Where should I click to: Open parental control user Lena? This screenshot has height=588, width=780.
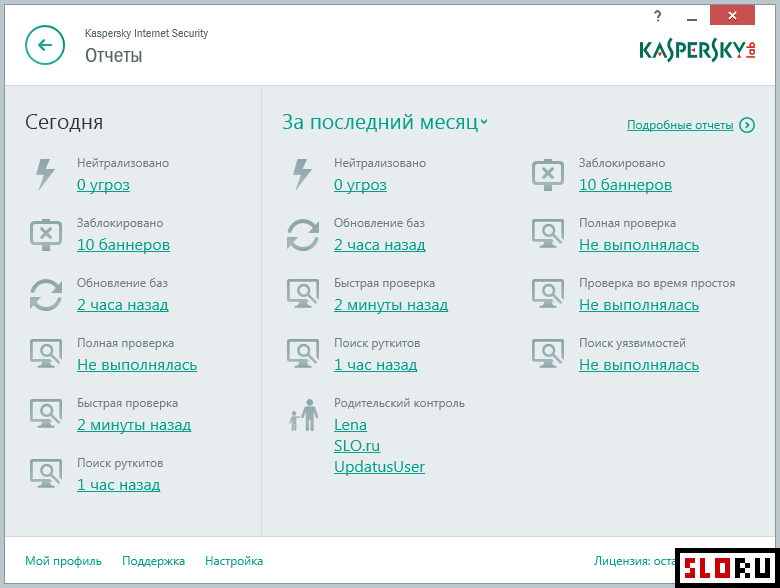pyautogui.click(x=350, y=425)
